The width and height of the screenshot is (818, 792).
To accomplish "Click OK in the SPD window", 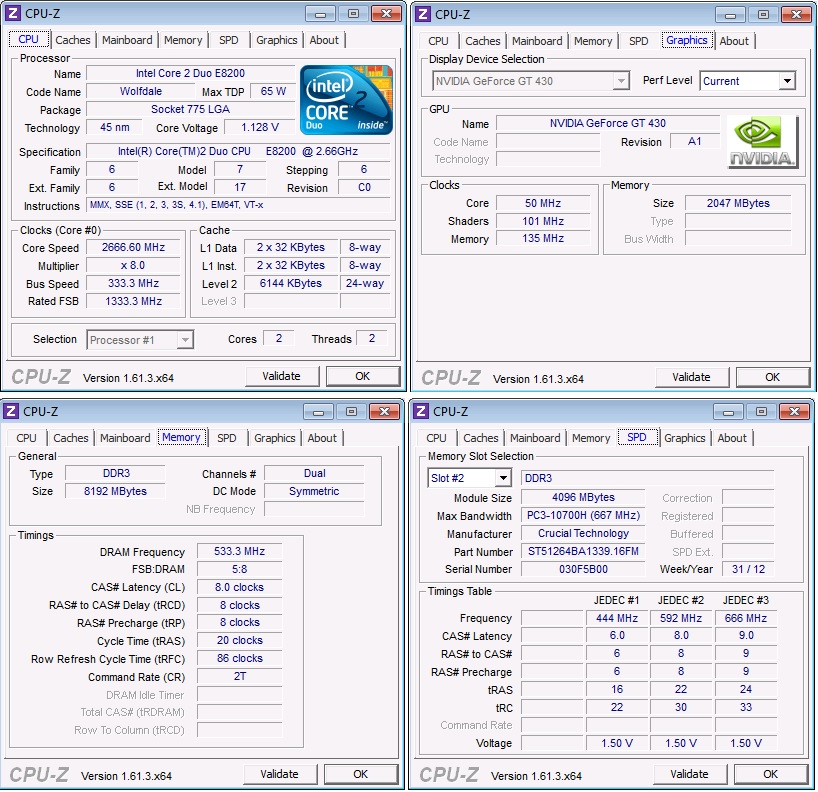I will (771, 774).
